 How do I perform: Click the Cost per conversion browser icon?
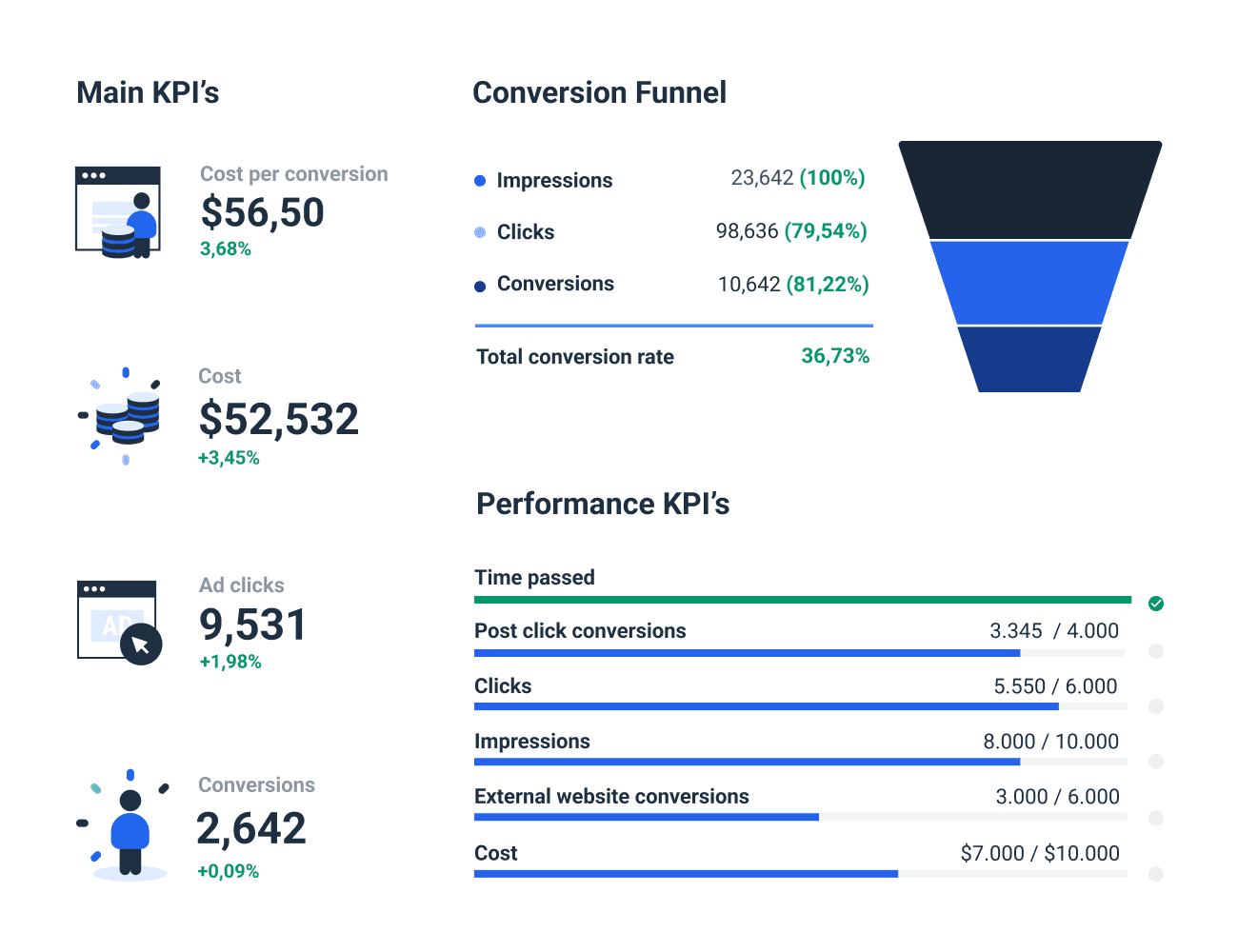[117, 209]
